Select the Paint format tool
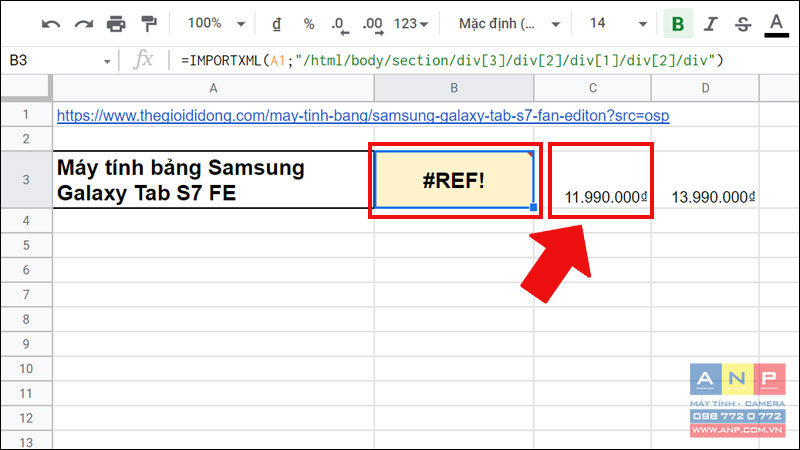The height and width of the screenshot is (450, 800). pyautogui.click(x=149, y=24)
